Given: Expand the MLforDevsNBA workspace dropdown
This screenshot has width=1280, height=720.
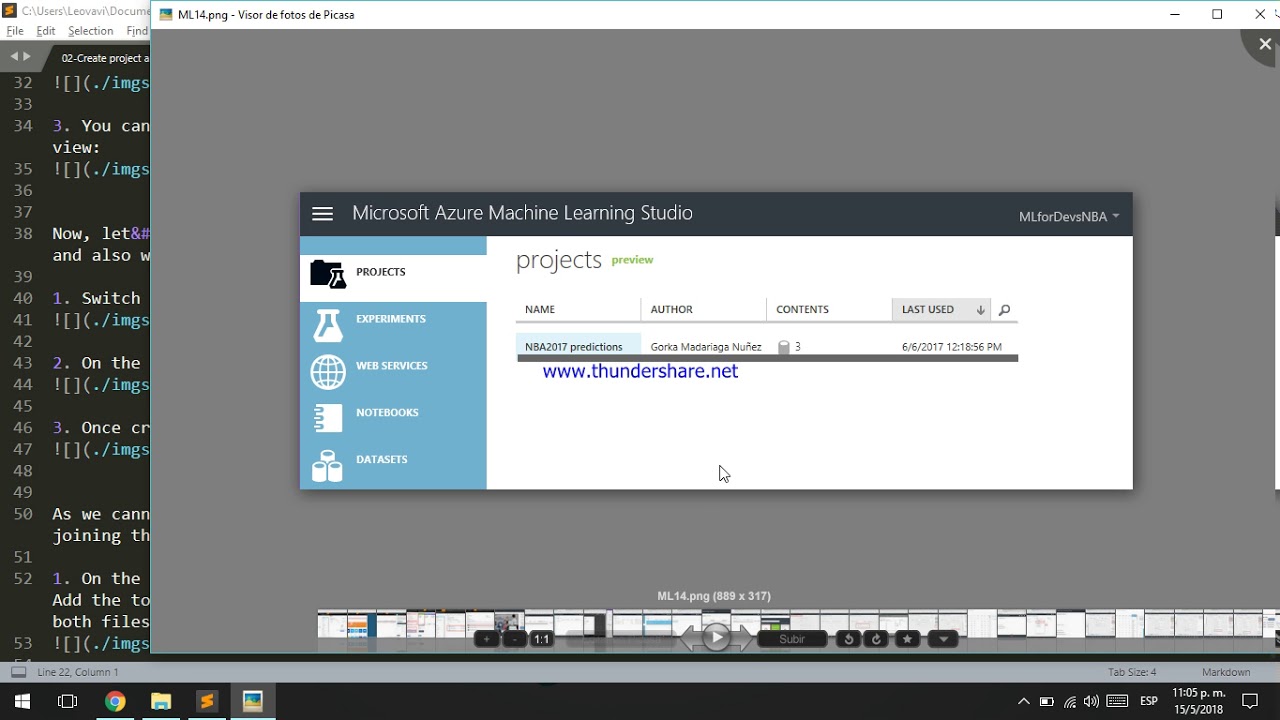Looking at the screenshot, I should click(1069, 217).
